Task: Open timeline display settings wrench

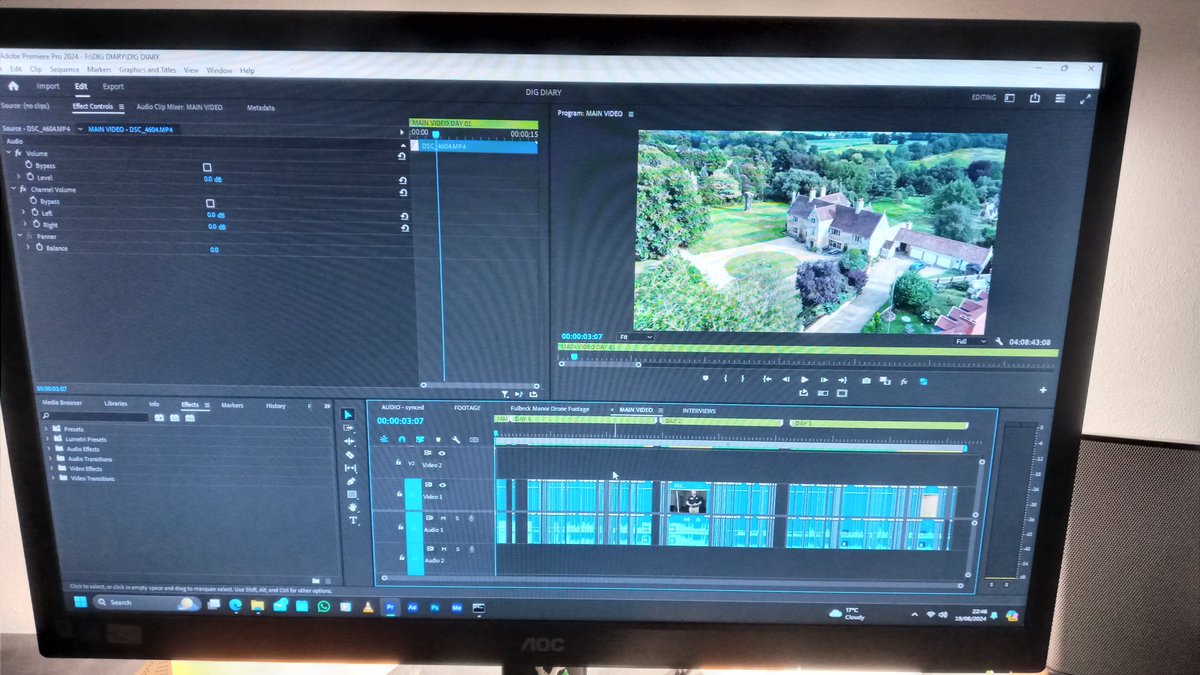Action: [x=455, y=439]
